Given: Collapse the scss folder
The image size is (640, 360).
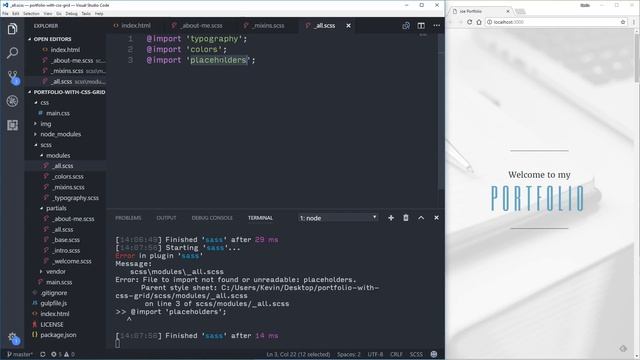Looking at the screenshot, I should click(46, 145).
